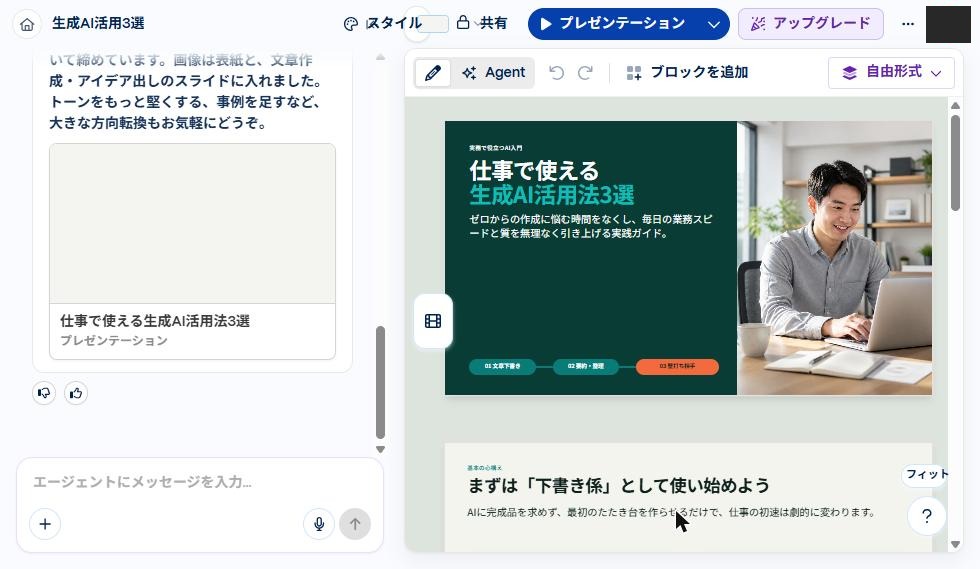Click the thumbs-down feedback icon

[44, 393]
